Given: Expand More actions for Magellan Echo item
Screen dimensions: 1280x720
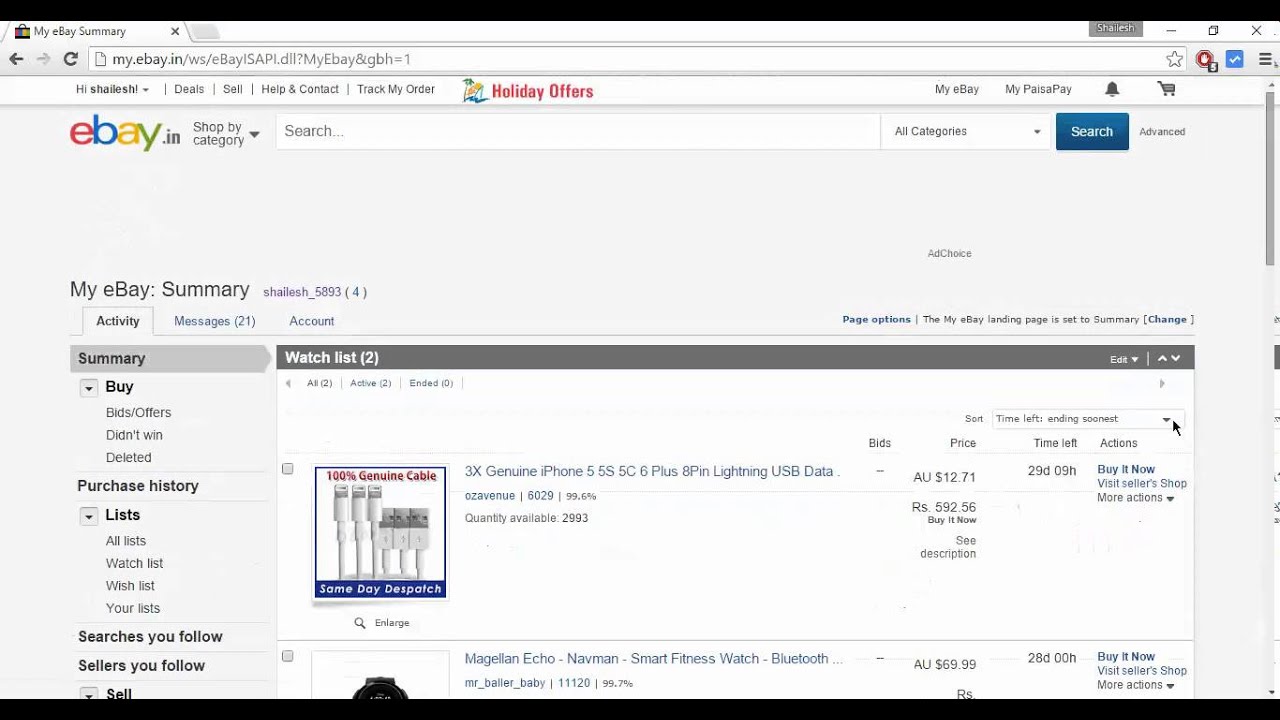Looking at the screenshot, I should (x=1135, y=685).
